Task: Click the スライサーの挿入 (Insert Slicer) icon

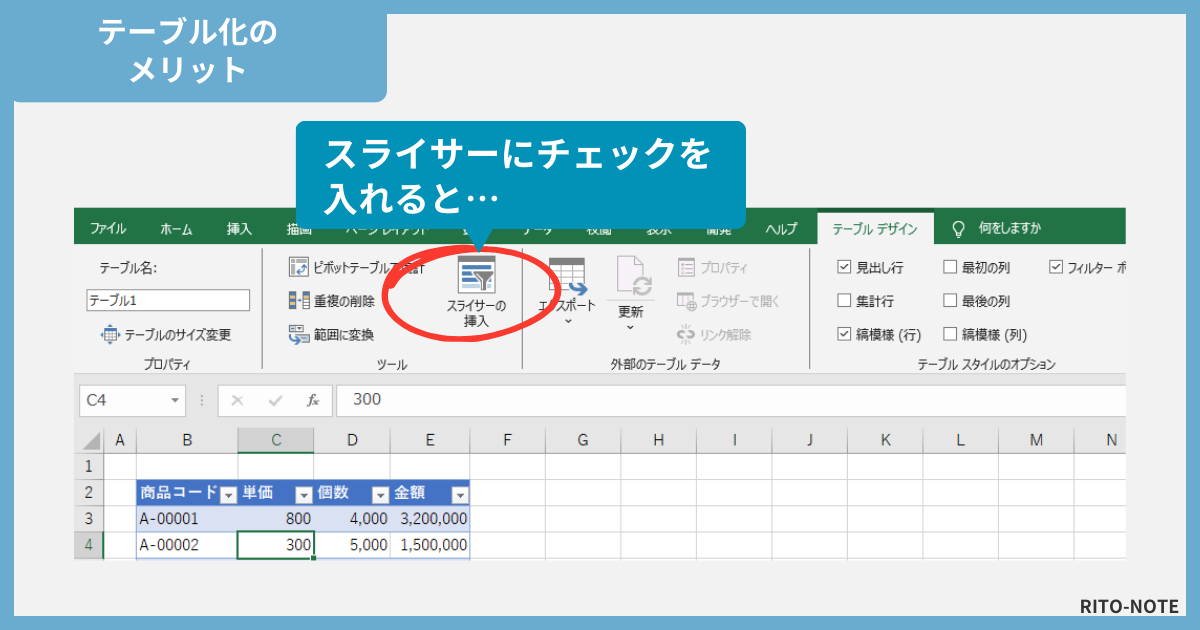Action: (475, 276)
